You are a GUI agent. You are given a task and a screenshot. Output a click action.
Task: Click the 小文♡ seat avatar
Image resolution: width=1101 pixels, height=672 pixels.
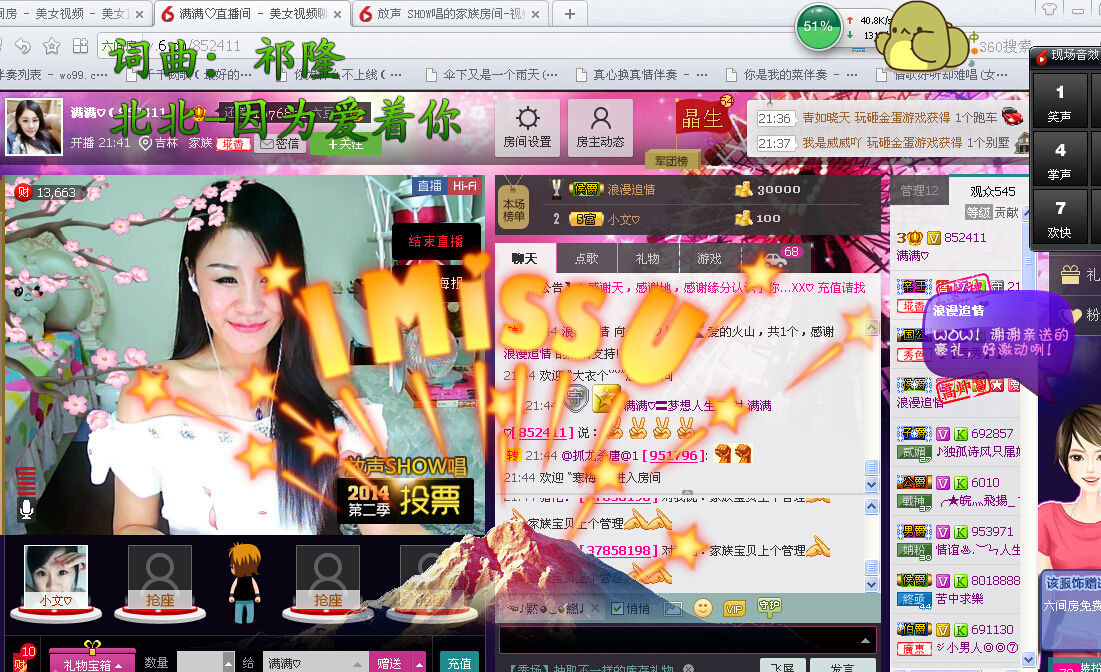tap(56, 577)
